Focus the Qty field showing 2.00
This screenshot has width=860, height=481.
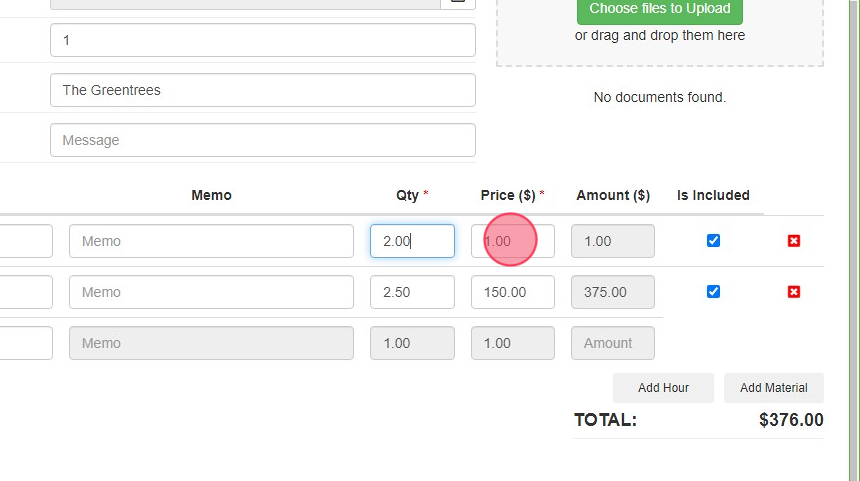click(x=412, y=241)
